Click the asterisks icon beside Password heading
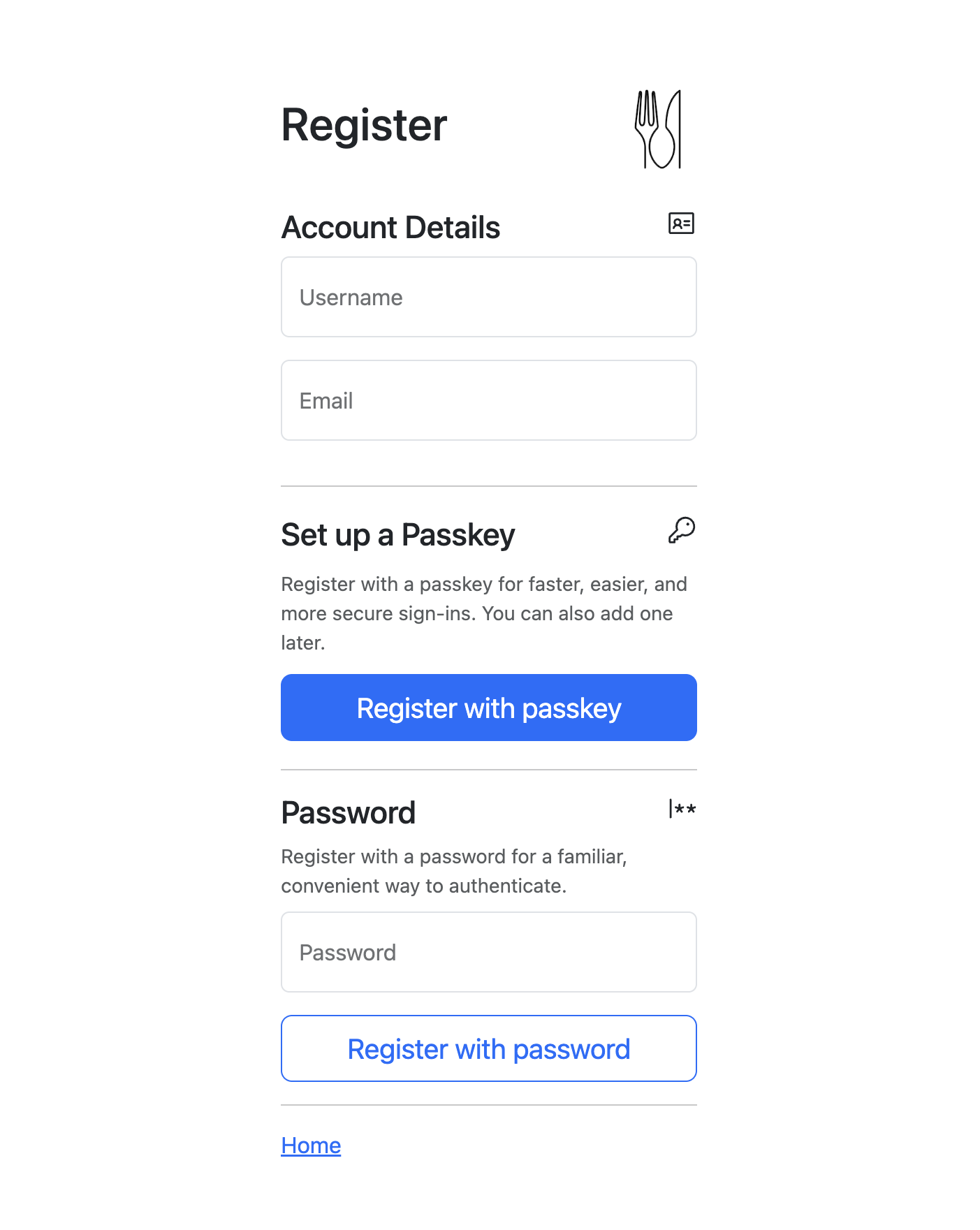The width and height of the screenshot is (980, 1230). click(x=682, y=809)
